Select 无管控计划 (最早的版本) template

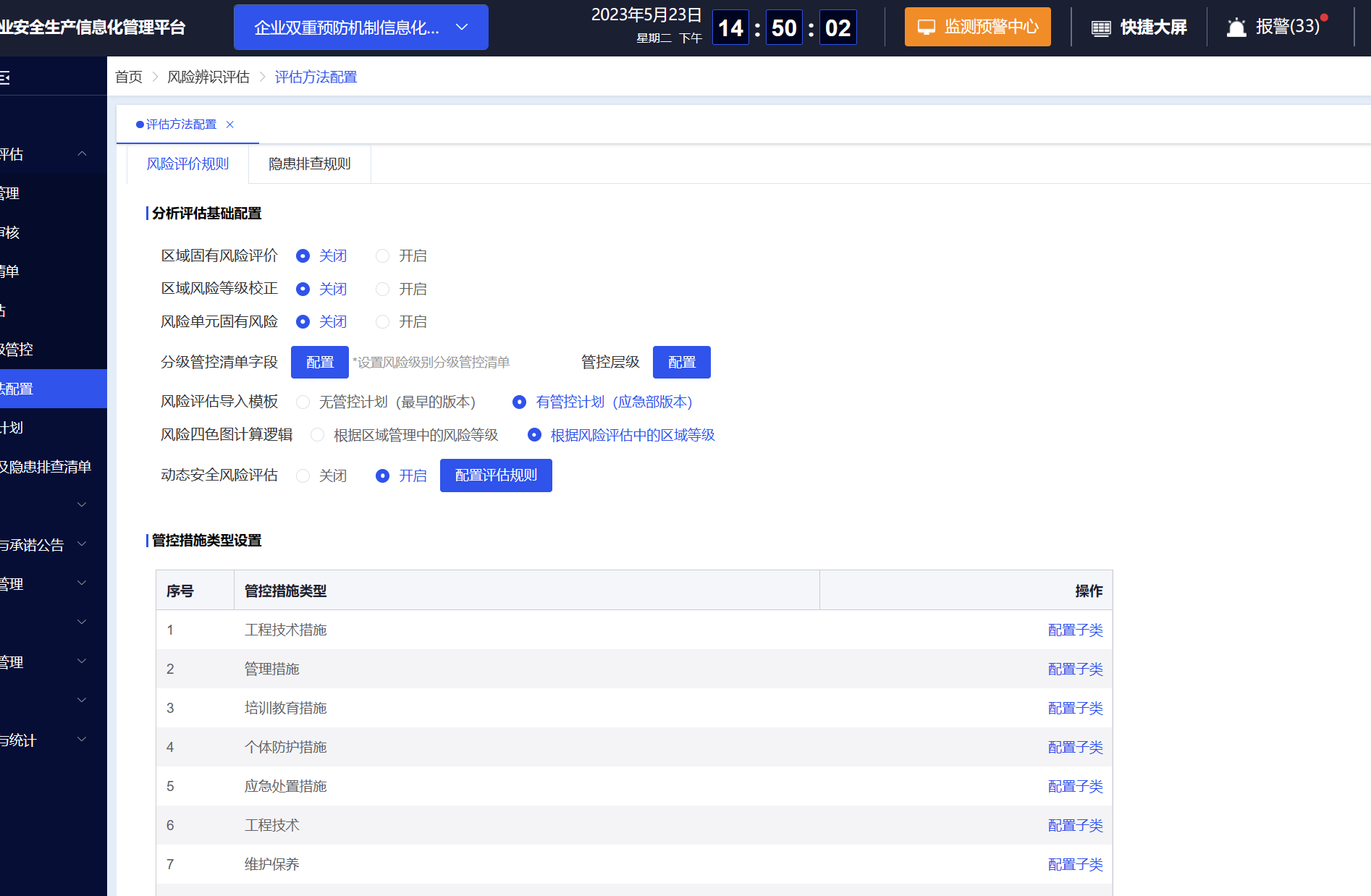pos(303,402)
